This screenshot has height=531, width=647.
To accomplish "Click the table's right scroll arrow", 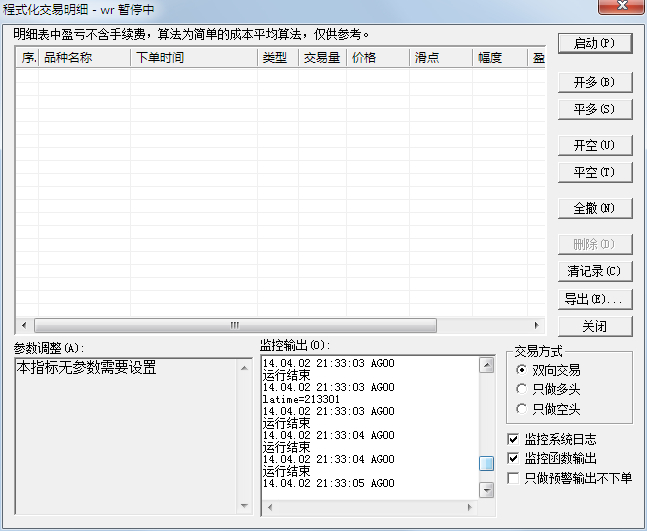I will [x=536, y=325].
